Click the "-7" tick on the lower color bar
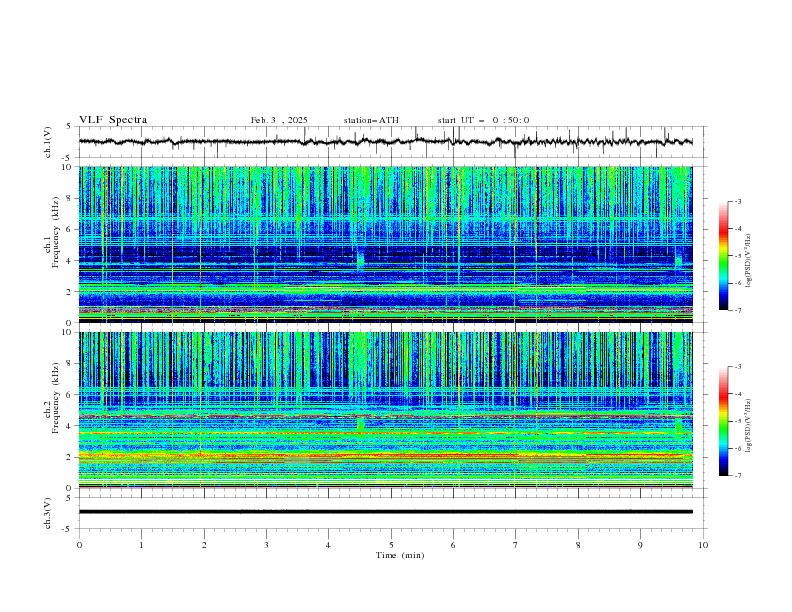792x612 pixels. click(x=738, y=476)
